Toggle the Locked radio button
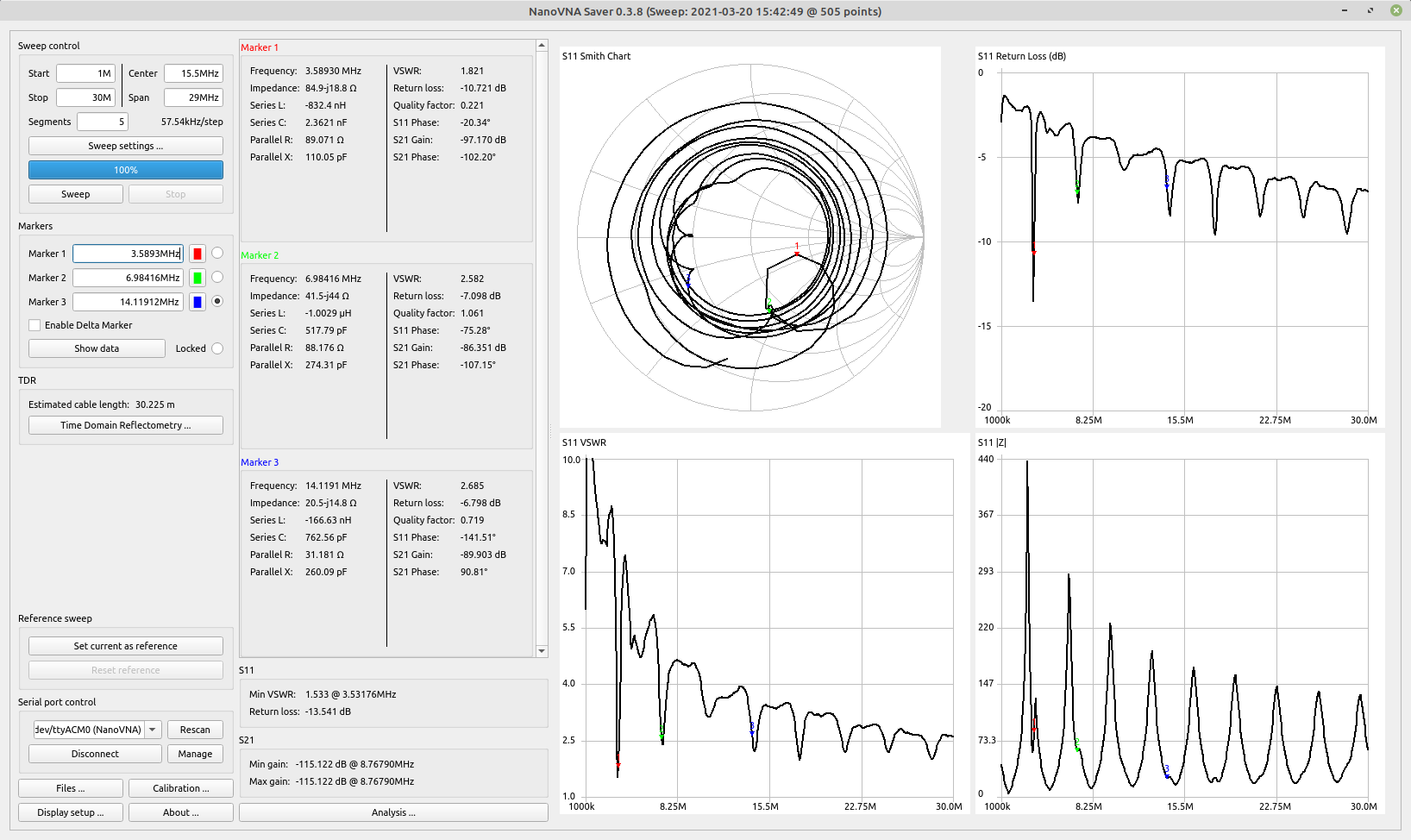Image resolution: width=1411 pixels, height=840 pixels. pyautogui.click(x=217, y=348)
